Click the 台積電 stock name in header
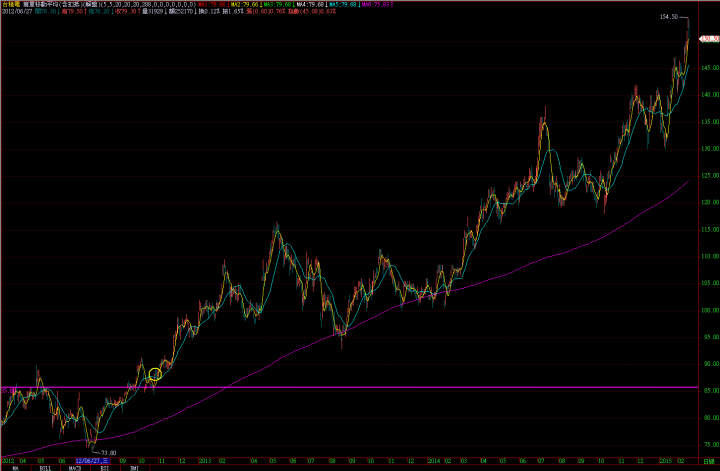Viewport: 720px width, 471px height. 10,5
